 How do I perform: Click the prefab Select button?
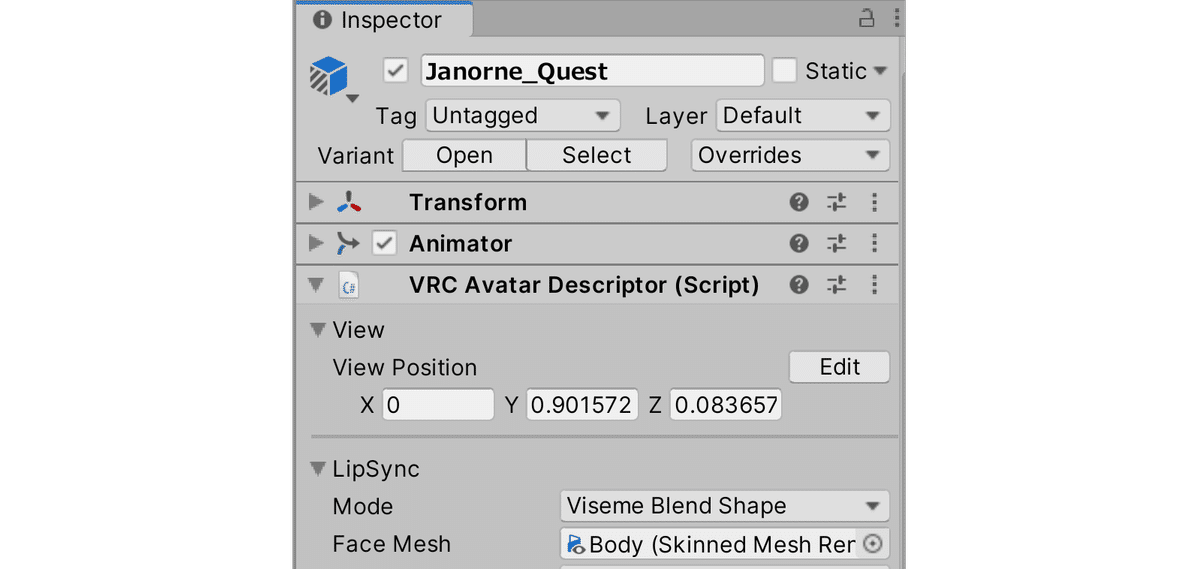597,156
